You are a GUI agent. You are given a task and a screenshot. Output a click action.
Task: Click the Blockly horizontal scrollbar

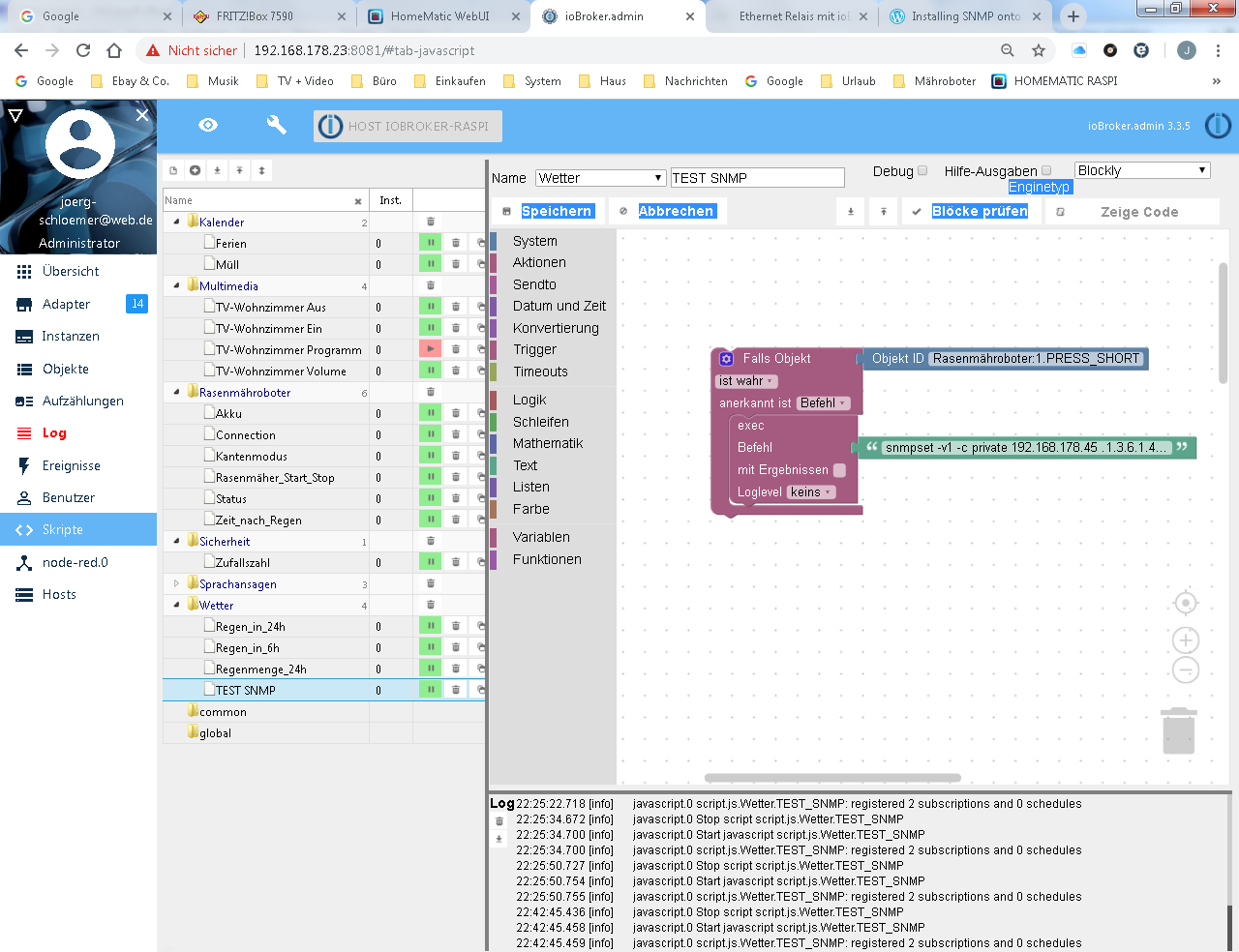[832, 778]
